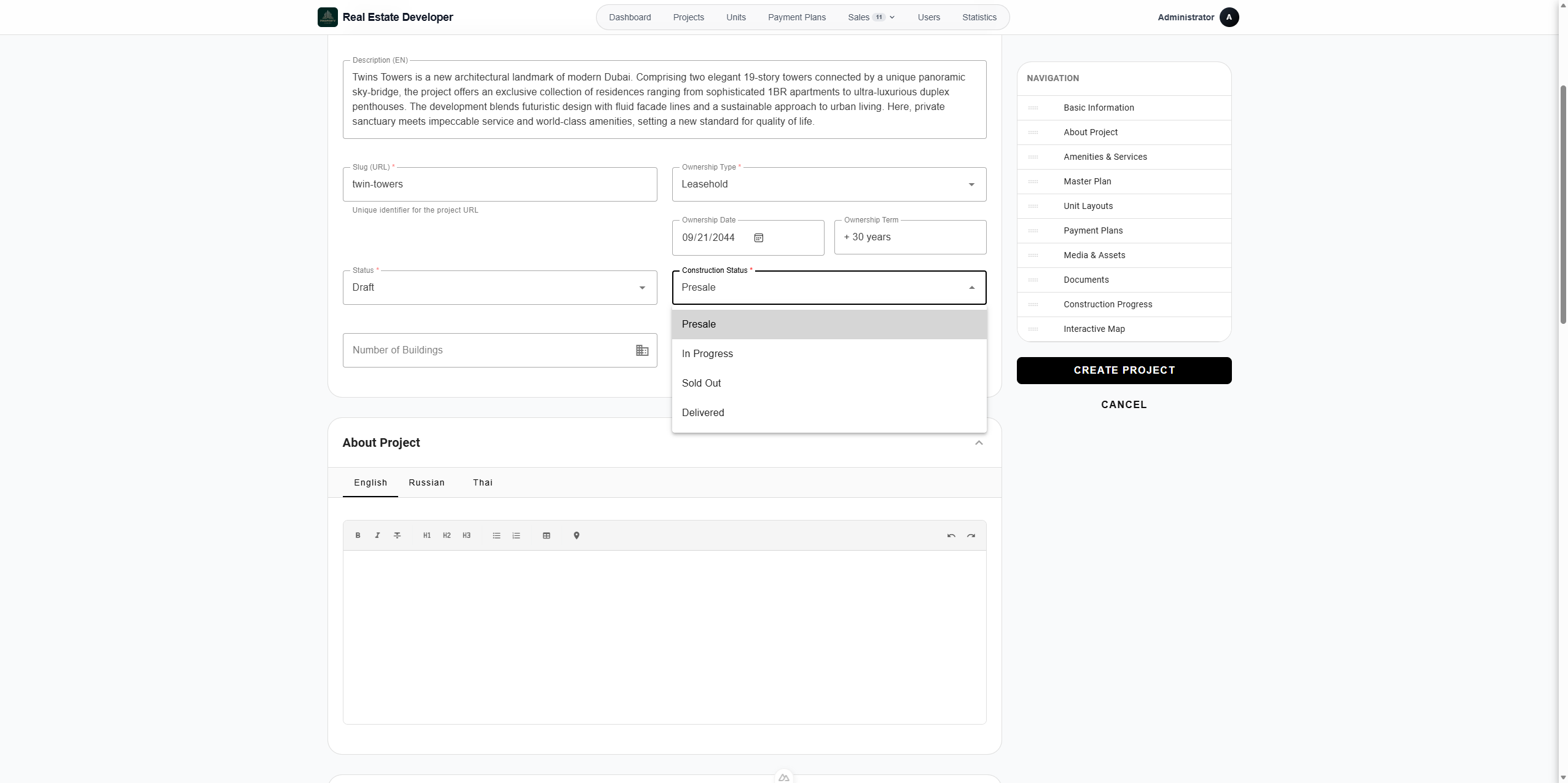
Task: Apply H2 heading style
Action: (x=447, y=535)
